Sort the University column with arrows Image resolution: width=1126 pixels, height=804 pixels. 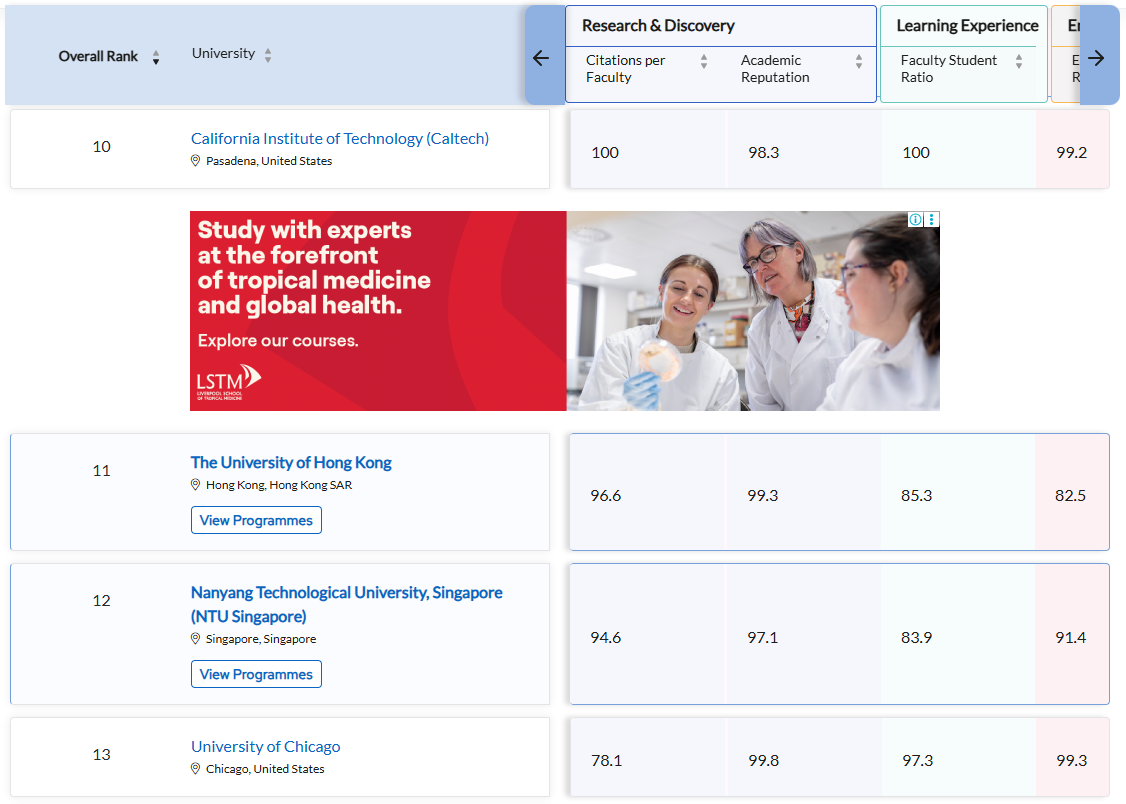point(268,55)
